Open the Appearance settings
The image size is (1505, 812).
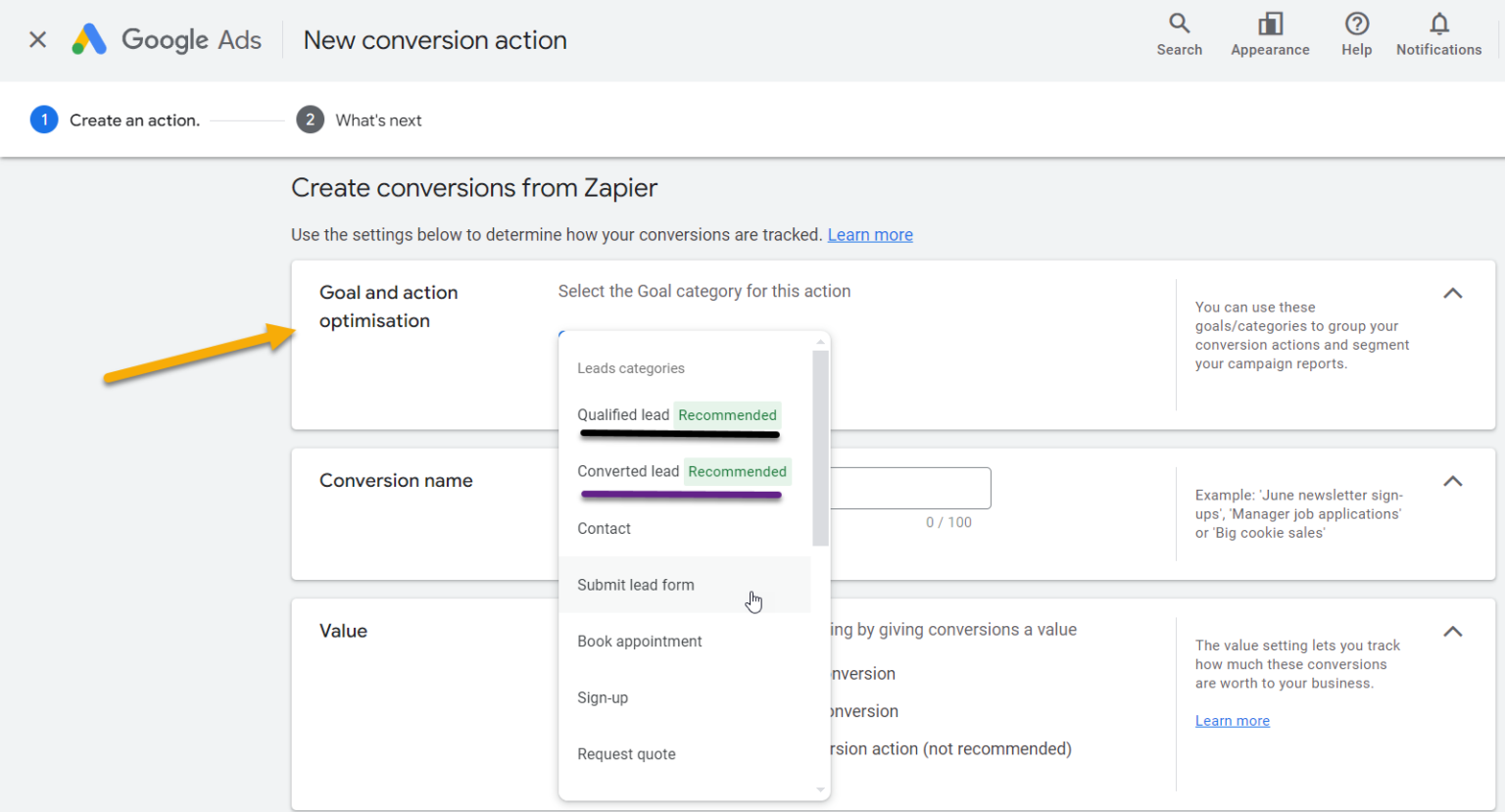click(1270, 35)
